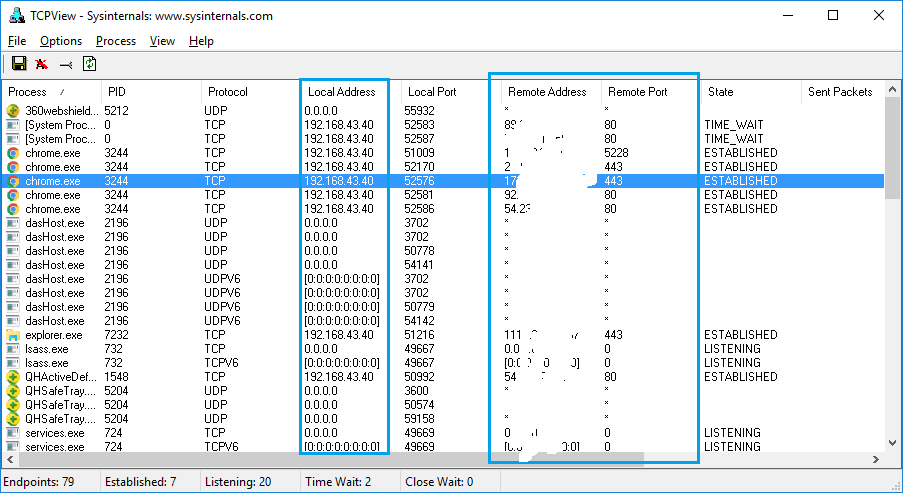Screen dimensions: 903x493
Task: Open the Options menu
Action: coord(61,41)
